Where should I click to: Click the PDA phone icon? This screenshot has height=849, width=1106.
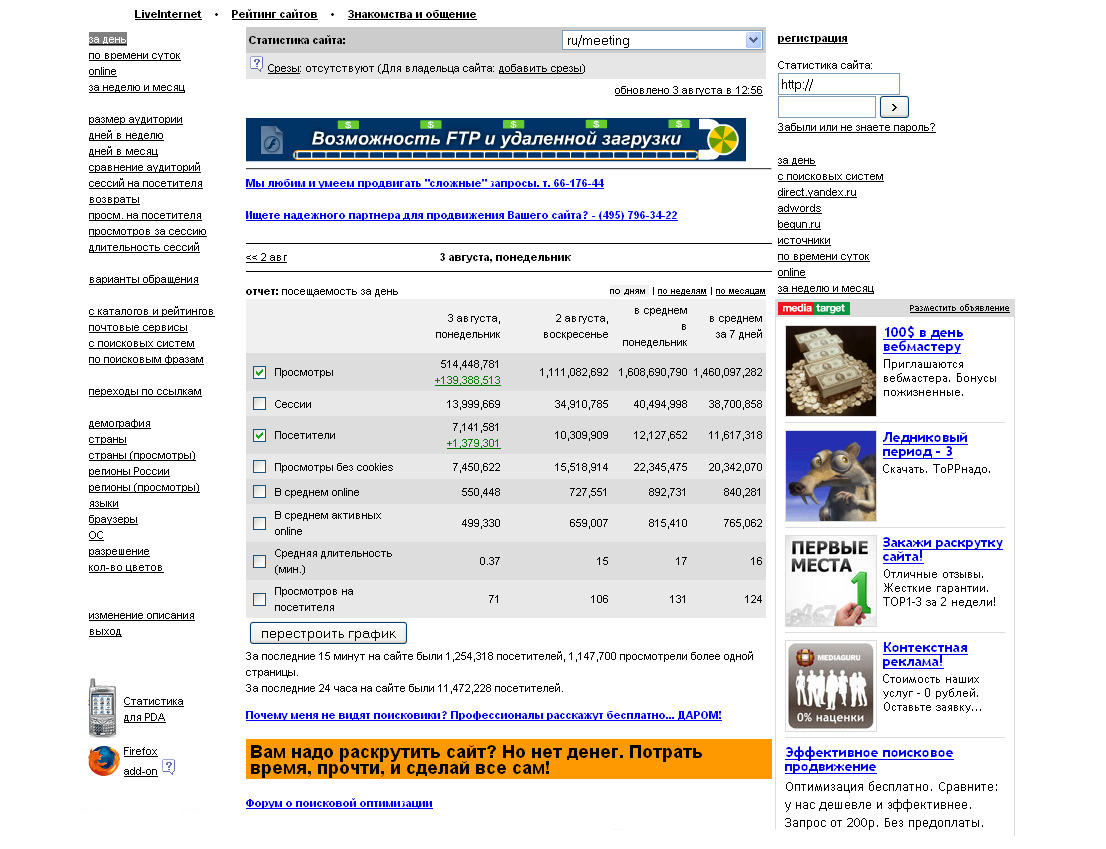pyautogui.click(x=102, y=707)
